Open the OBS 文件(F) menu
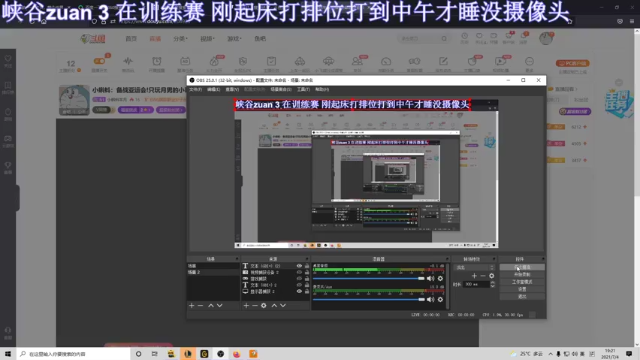The height and width of the screenshot is (360, 640). [x=196, y=89]
